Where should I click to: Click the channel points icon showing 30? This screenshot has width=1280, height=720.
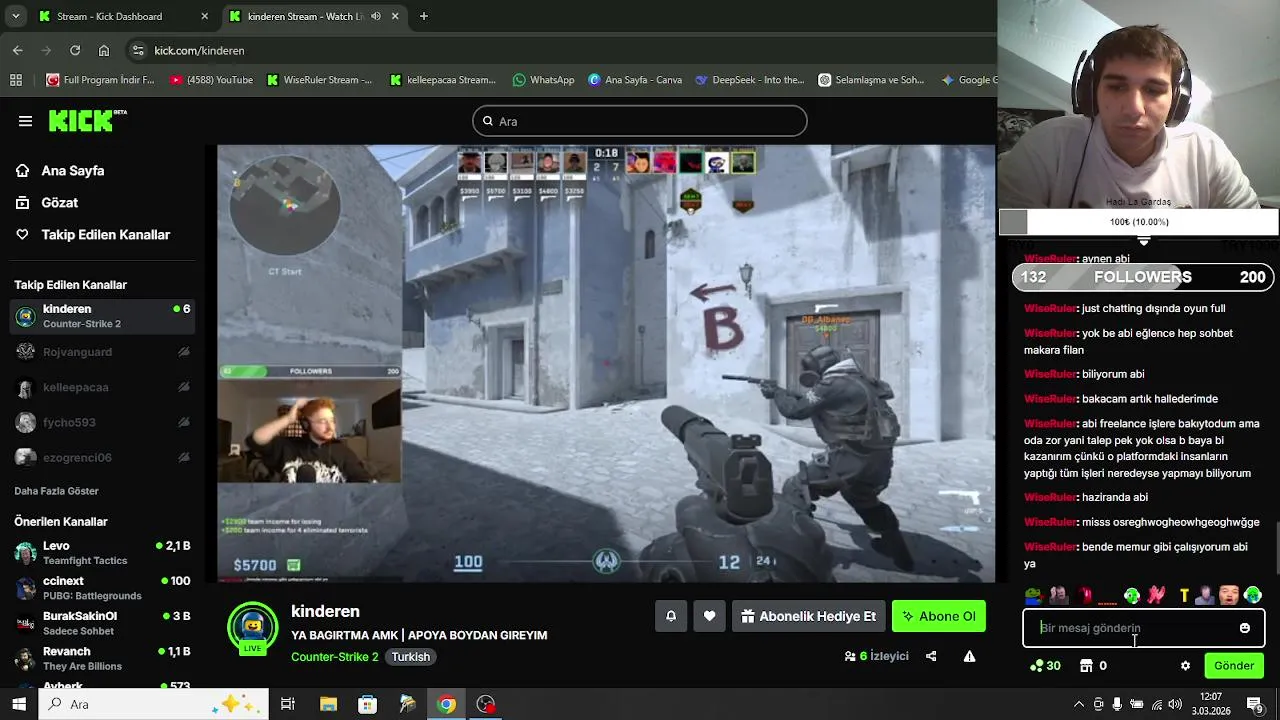[1045, 666]
